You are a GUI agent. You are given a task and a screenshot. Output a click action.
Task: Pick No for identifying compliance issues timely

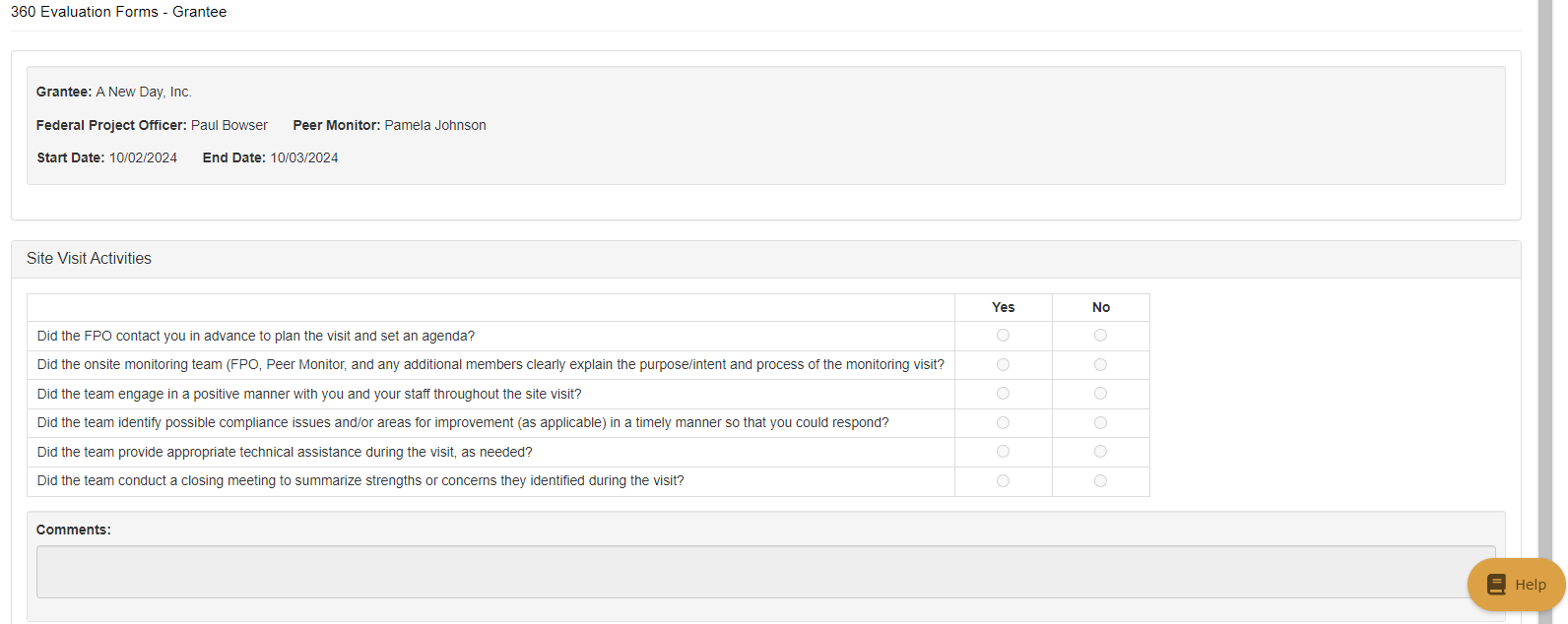(x=1100, y=423)
